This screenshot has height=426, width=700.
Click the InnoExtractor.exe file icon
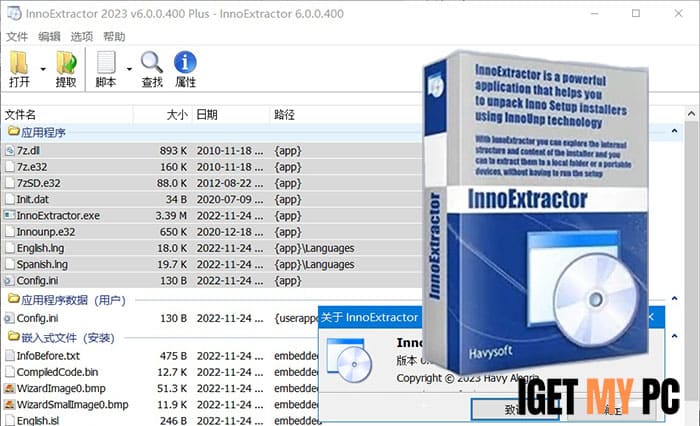9,216
